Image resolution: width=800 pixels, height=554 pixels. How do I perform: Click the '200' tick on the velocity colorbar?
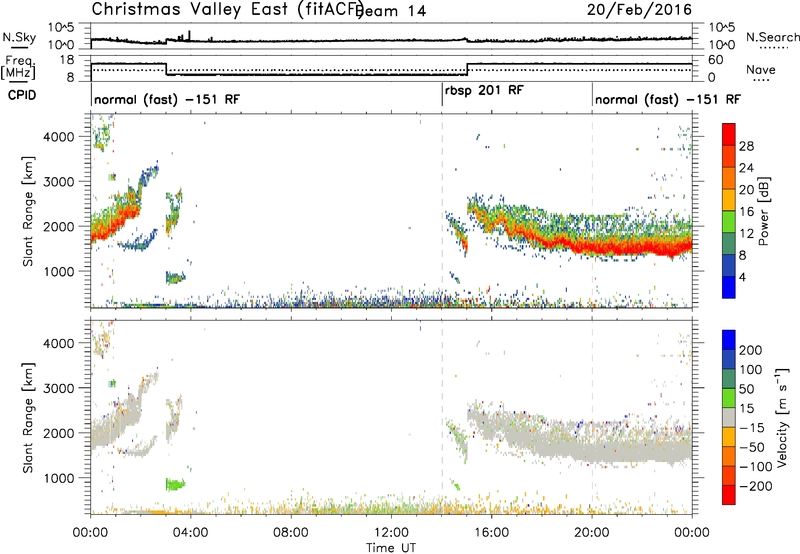[751, 350]
